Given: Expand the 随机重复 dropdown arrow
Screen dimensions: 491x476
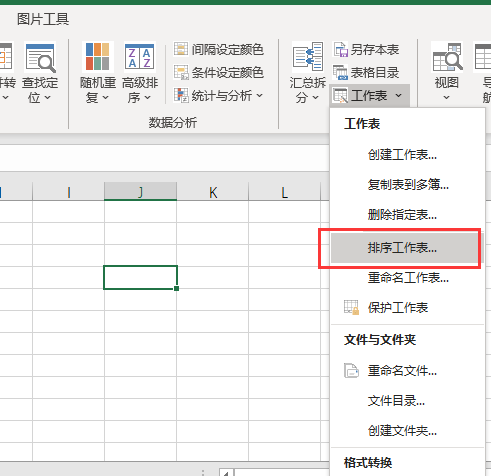Looking at the screenshot, I should click(x=105, y=98).
